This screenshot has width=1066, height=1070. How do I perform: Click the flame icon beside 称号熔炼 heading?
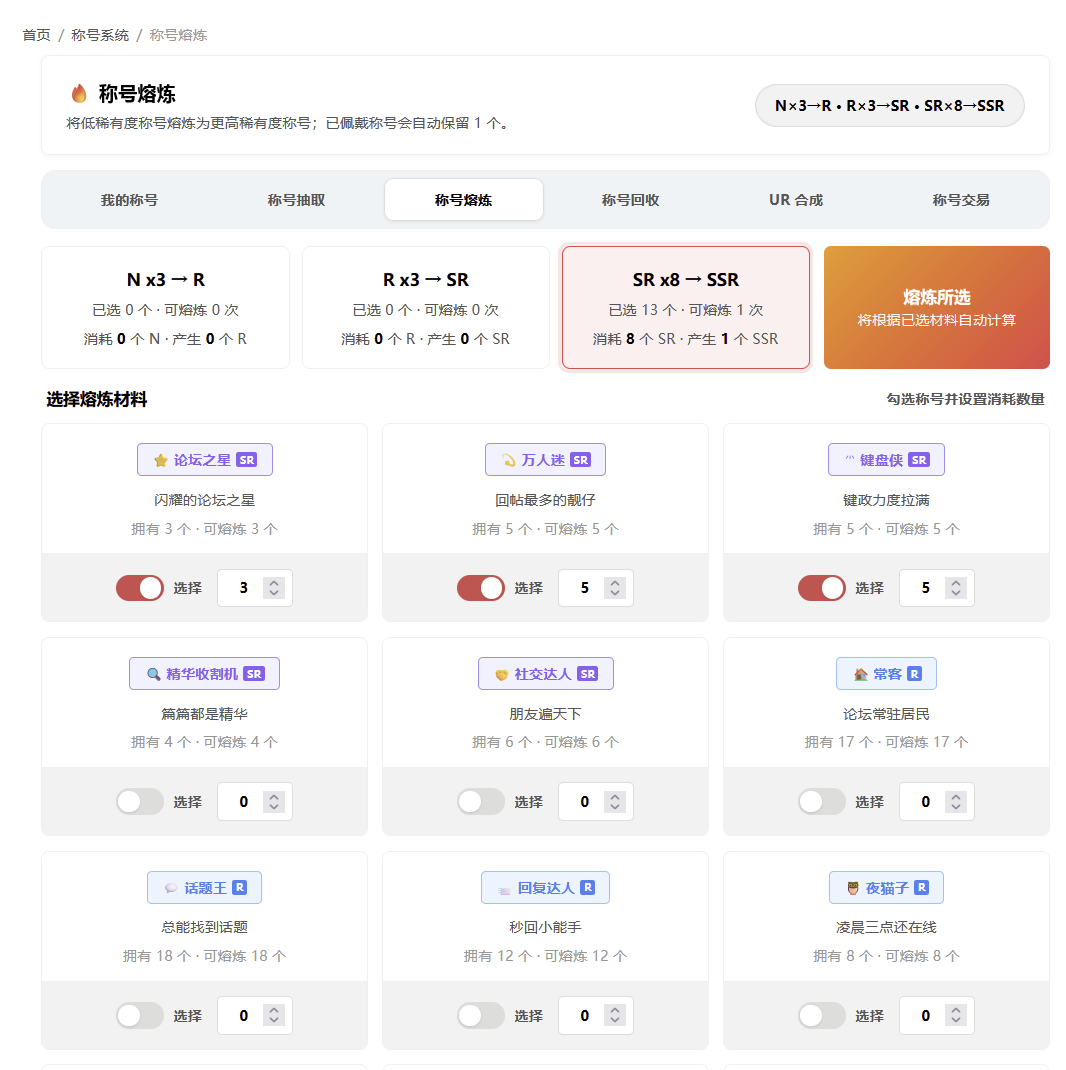click(79, 93)
